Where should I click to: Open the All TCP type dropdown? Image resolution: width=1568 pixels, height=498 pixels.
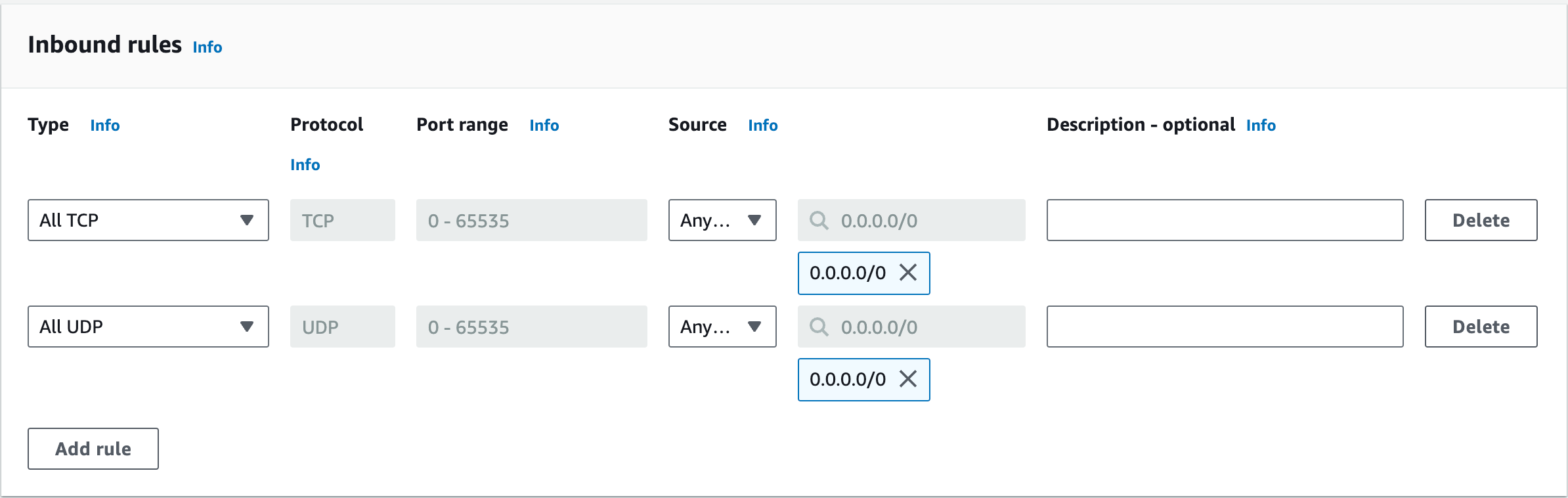pyautogui.click(x=148, y=220)
